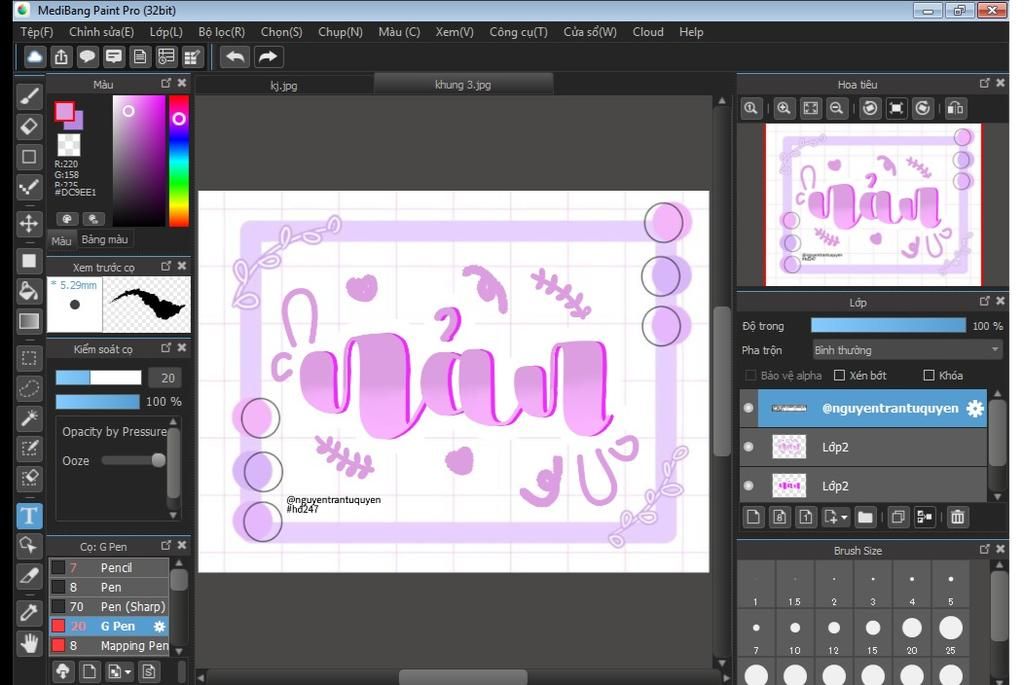Select the Text tool
Image resolution: width=1024 pixels, height=685 pixels.
[x=29, y=515]
